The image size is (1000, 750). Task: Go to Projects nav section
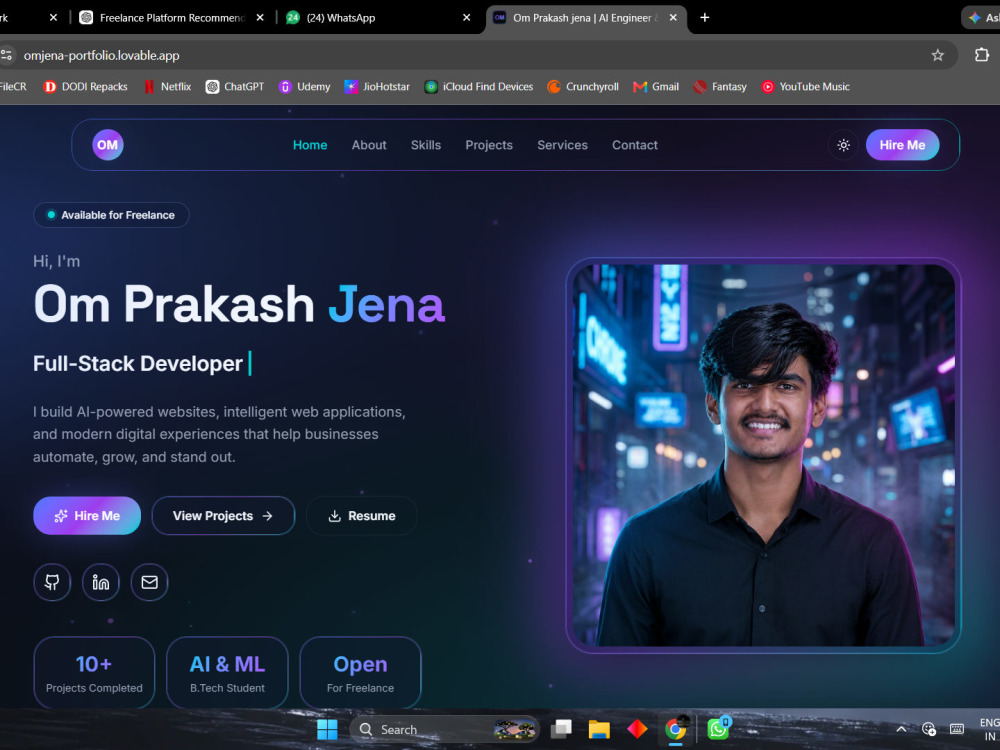(x=489, y=145)
